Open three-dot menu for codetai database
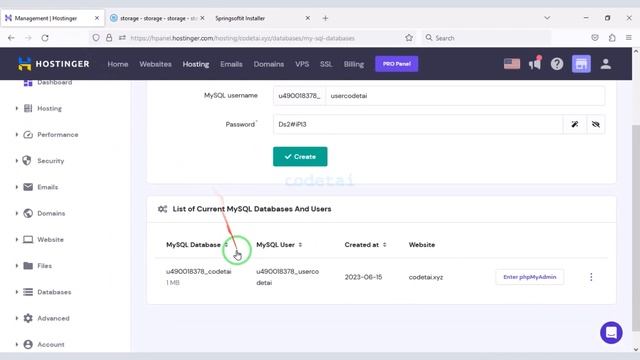The image size is (640, 360). coord(591,277)
